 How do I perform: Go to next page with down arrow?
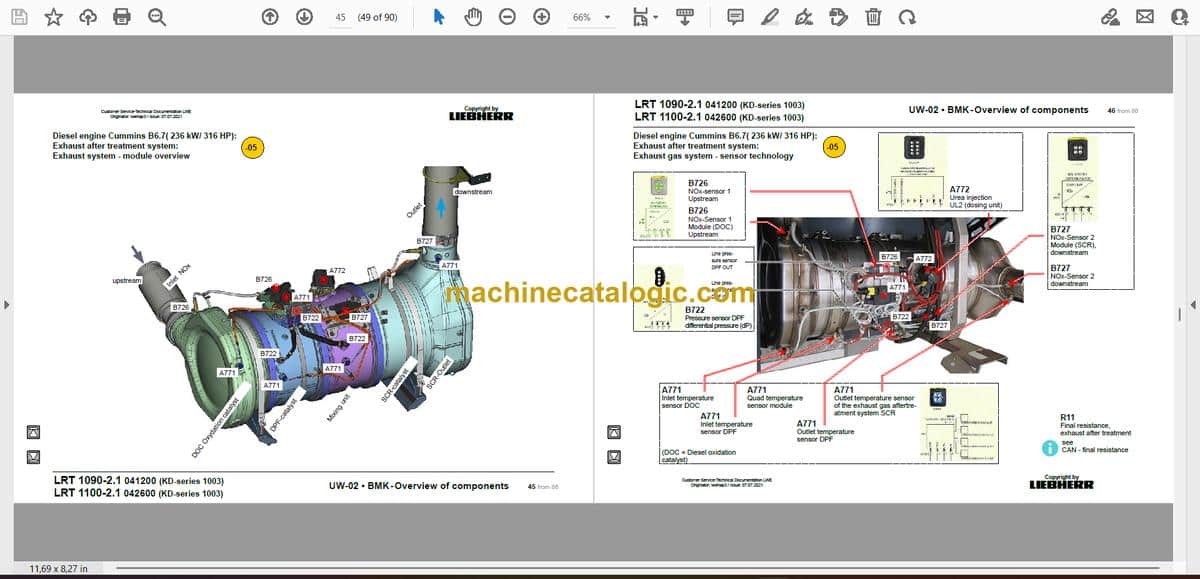303,17
